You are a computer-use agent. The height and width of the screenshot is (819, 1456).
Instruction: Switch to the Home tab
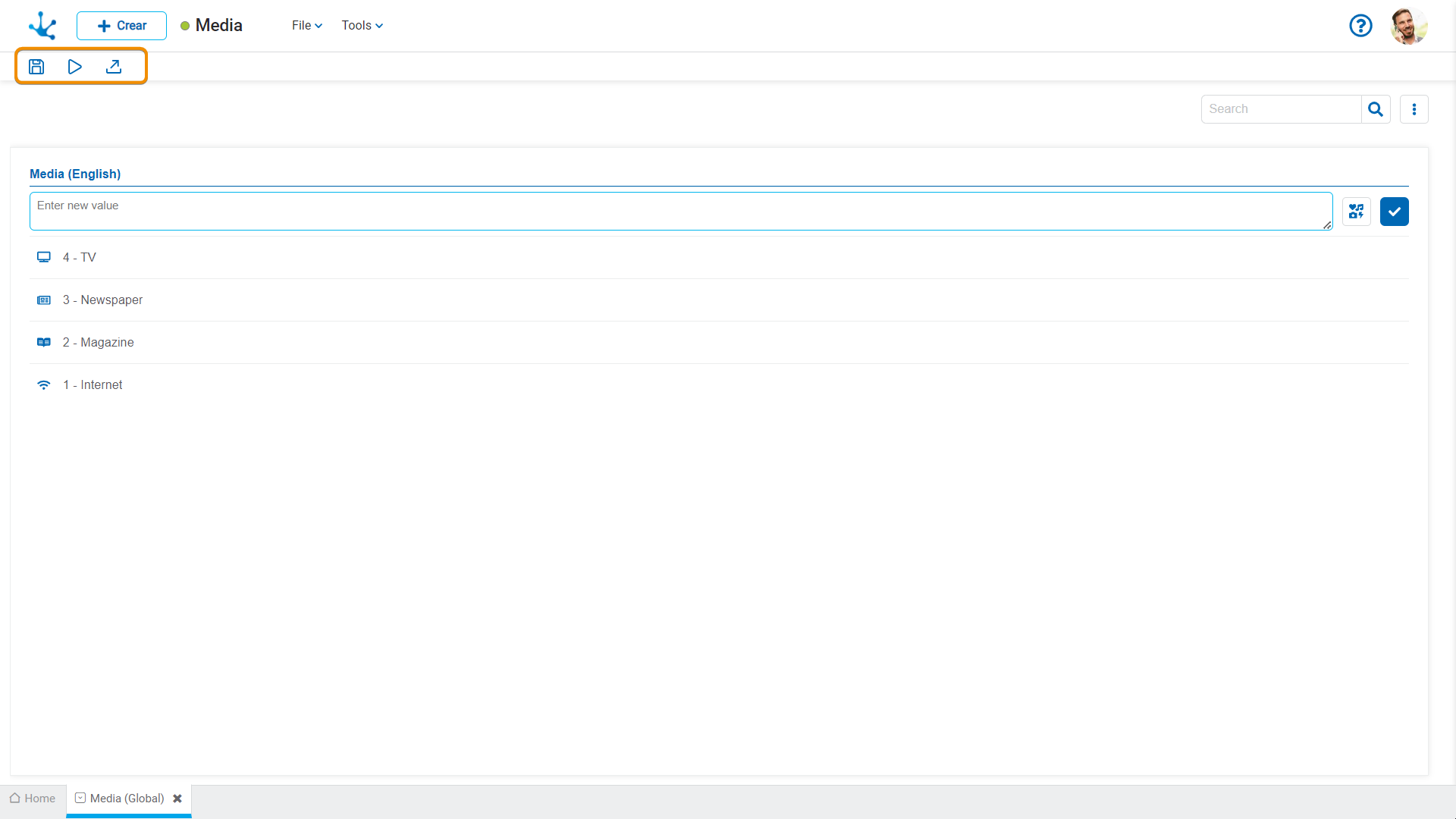(33, 799)
